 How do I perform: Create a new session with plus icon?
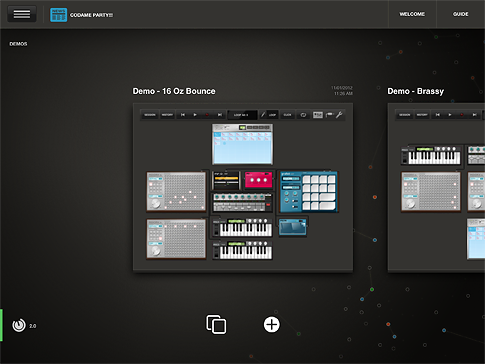[x=272, y=324]
